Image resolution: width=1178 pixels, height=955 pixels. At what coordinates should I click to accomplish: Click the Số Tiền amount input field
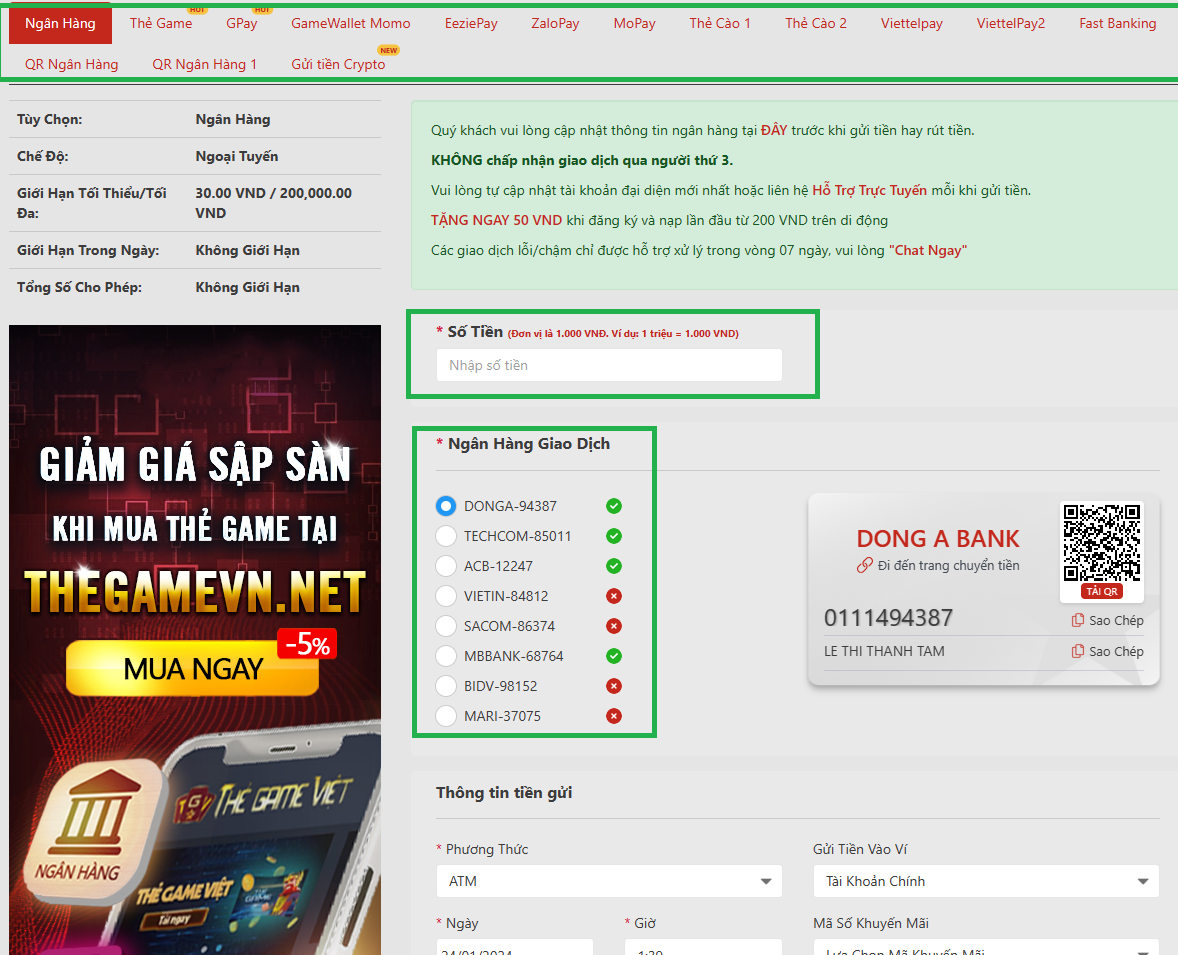click(609, 366)
